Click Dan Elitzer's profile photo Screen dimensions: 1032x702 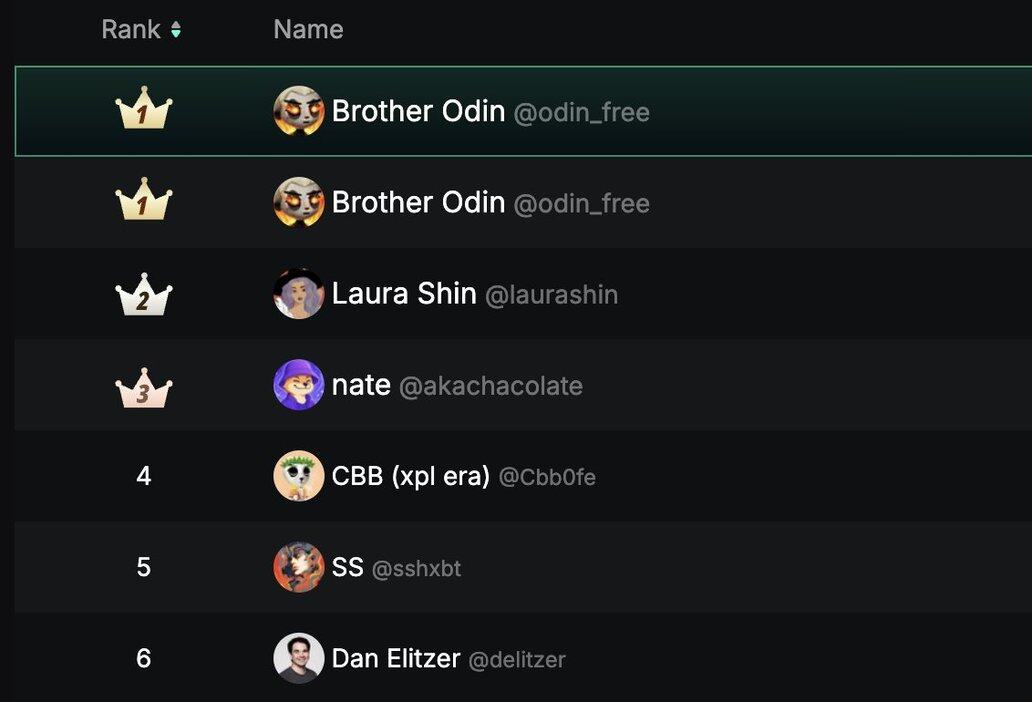click(x=298, y=659)
